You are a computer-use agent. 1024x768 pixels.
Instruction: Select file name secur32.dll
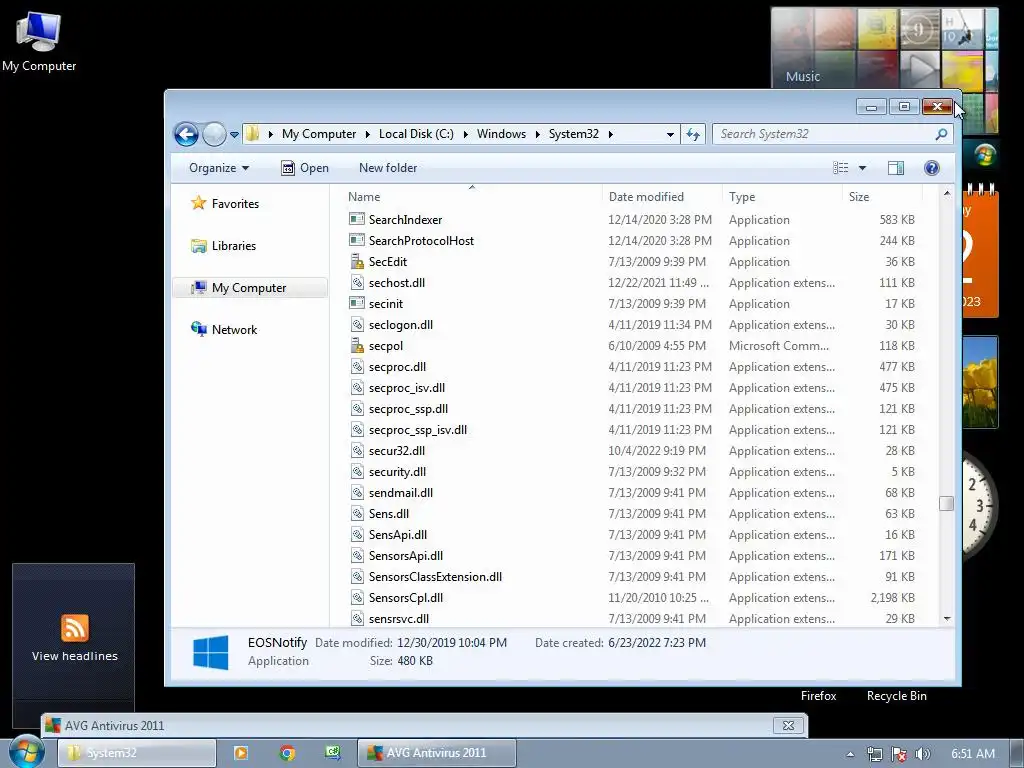pos(397,451)
